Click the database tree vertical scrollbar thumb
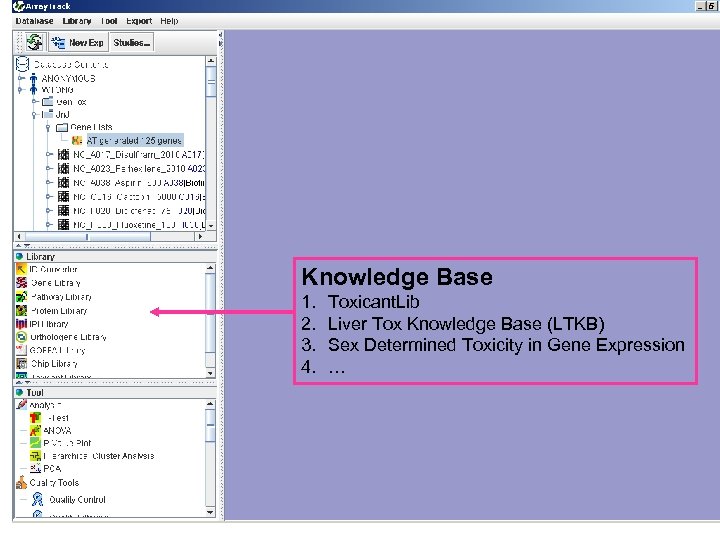The image size is (720, 540). pos(211,82)
